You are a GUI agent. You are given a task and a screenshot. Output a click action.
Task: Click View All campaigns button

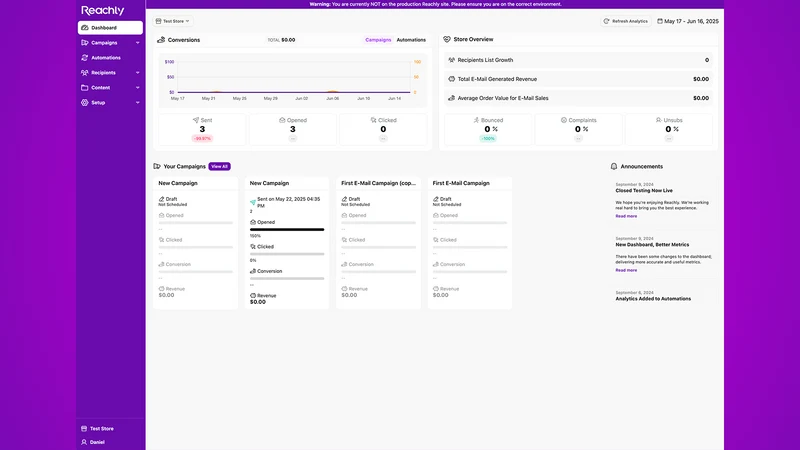219,166
